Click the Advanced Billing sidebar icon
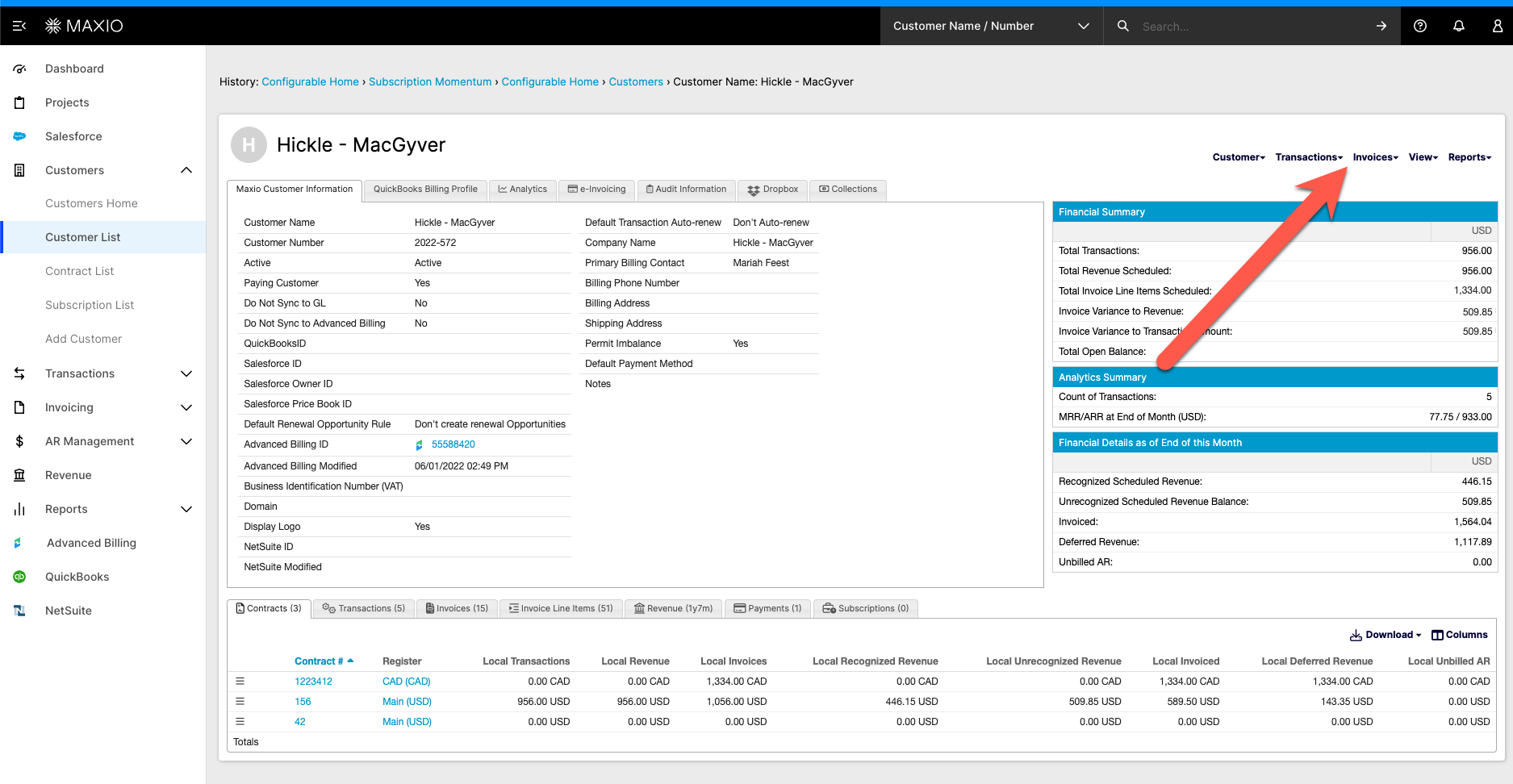Screen dimensions: 1513x784 coord(18,543)
